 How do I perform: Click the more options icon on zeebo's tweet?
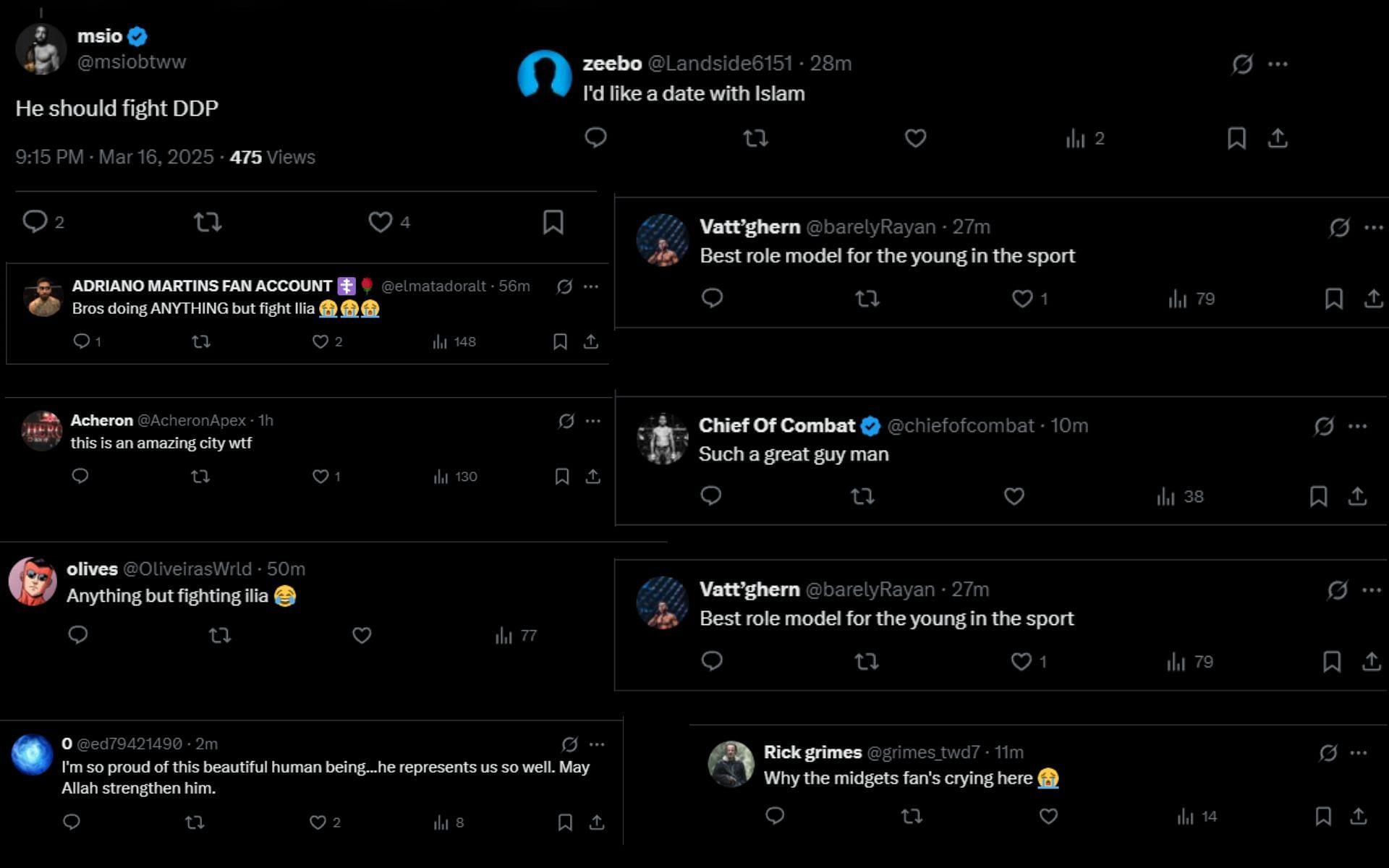[1283, 63]
